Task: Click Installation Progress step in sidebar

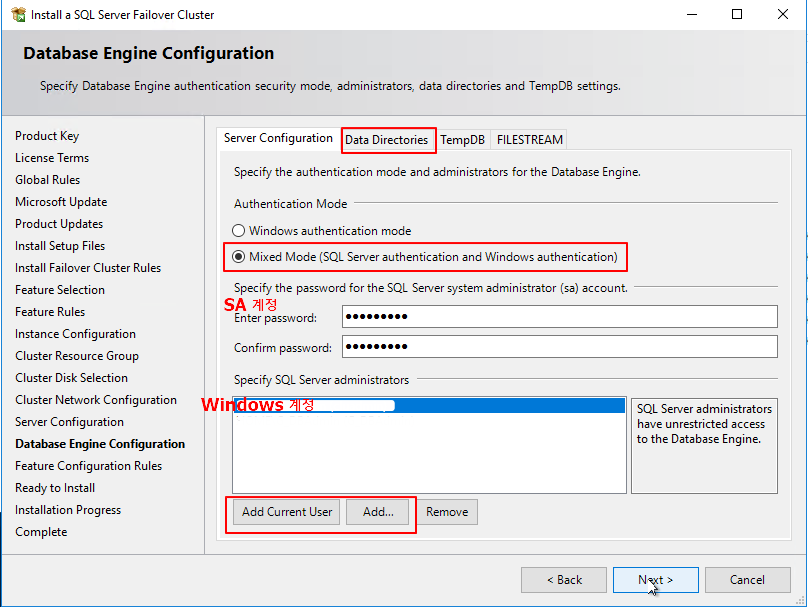Action: point(68,510)
